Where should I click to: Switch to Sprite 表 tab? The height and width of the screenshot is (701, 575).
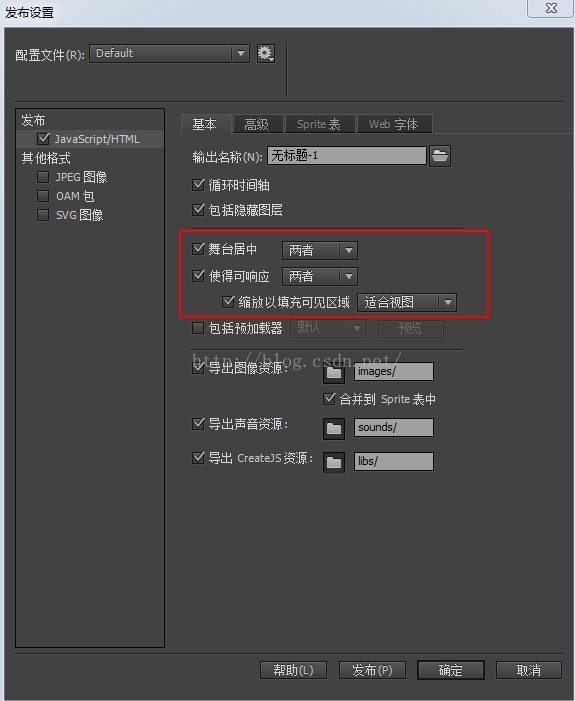[319, 124]
